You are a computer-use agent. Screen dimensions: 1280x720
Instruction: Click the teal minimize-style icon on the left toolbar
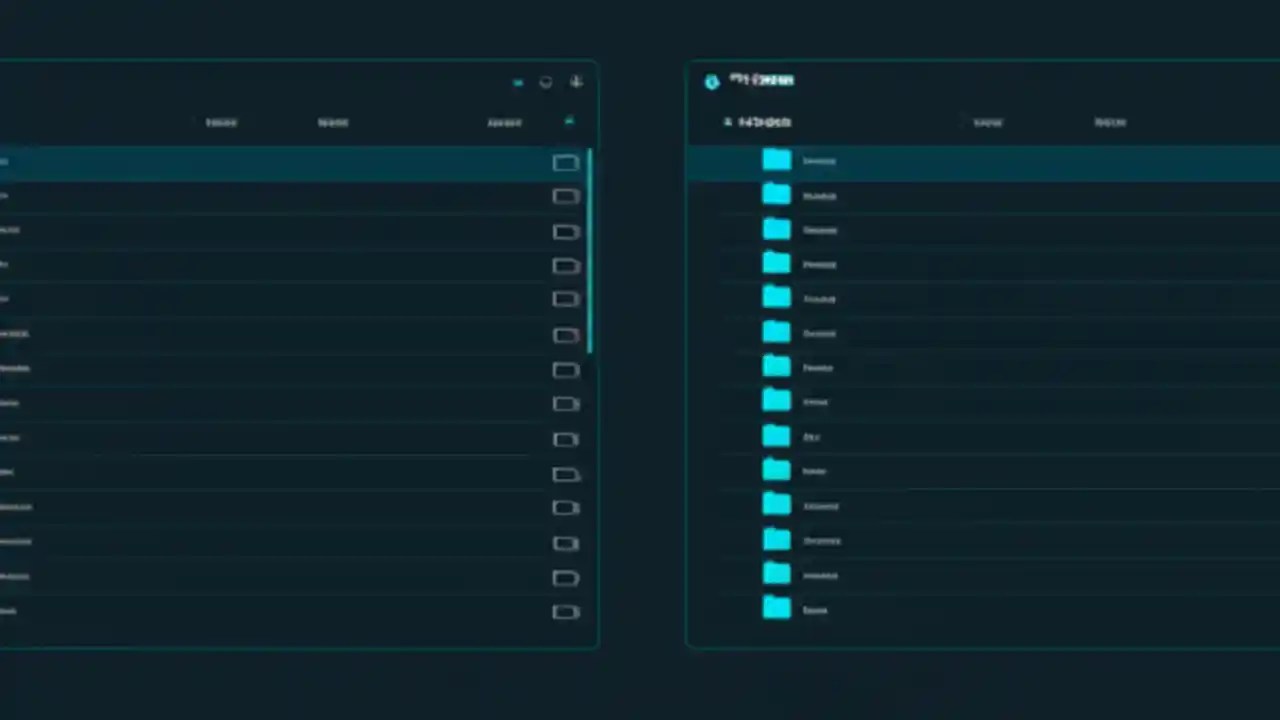(518, 82)
